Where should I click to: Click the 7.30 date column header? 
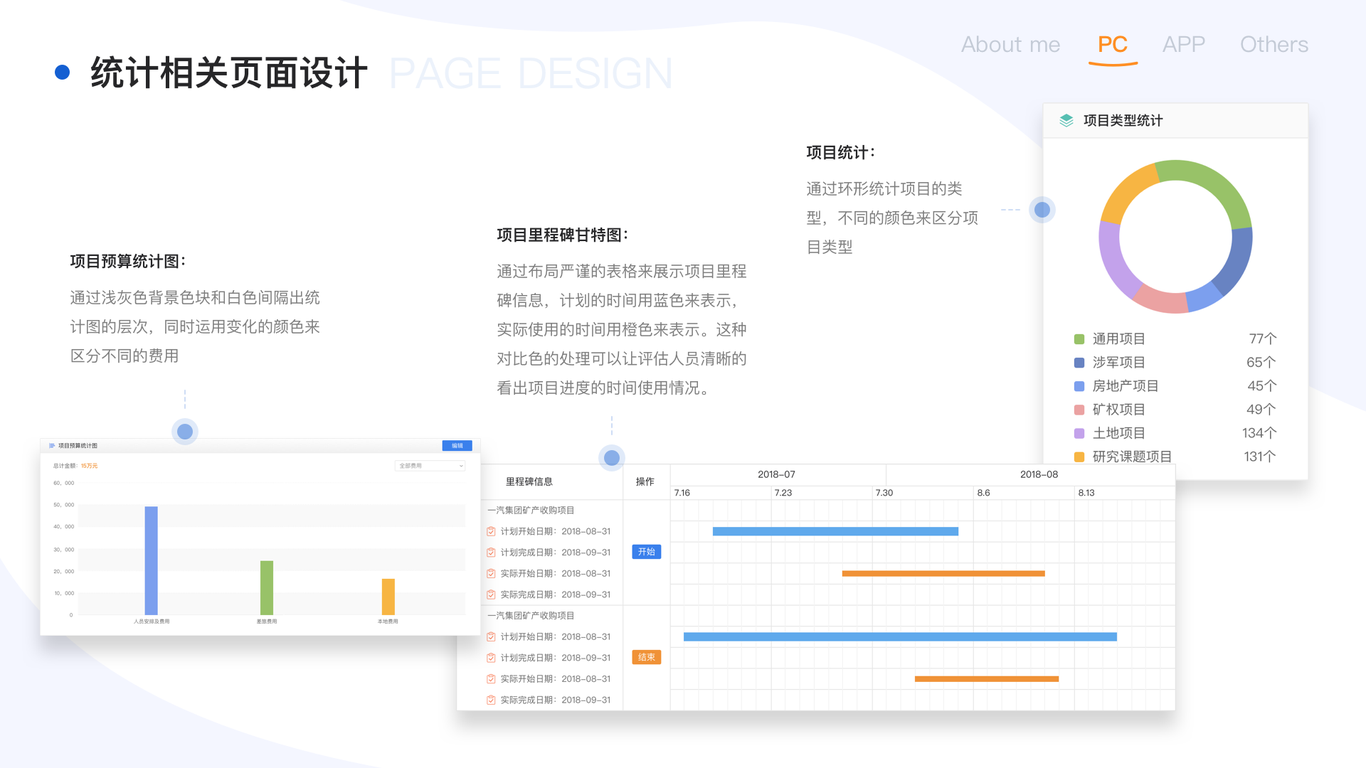884,493
